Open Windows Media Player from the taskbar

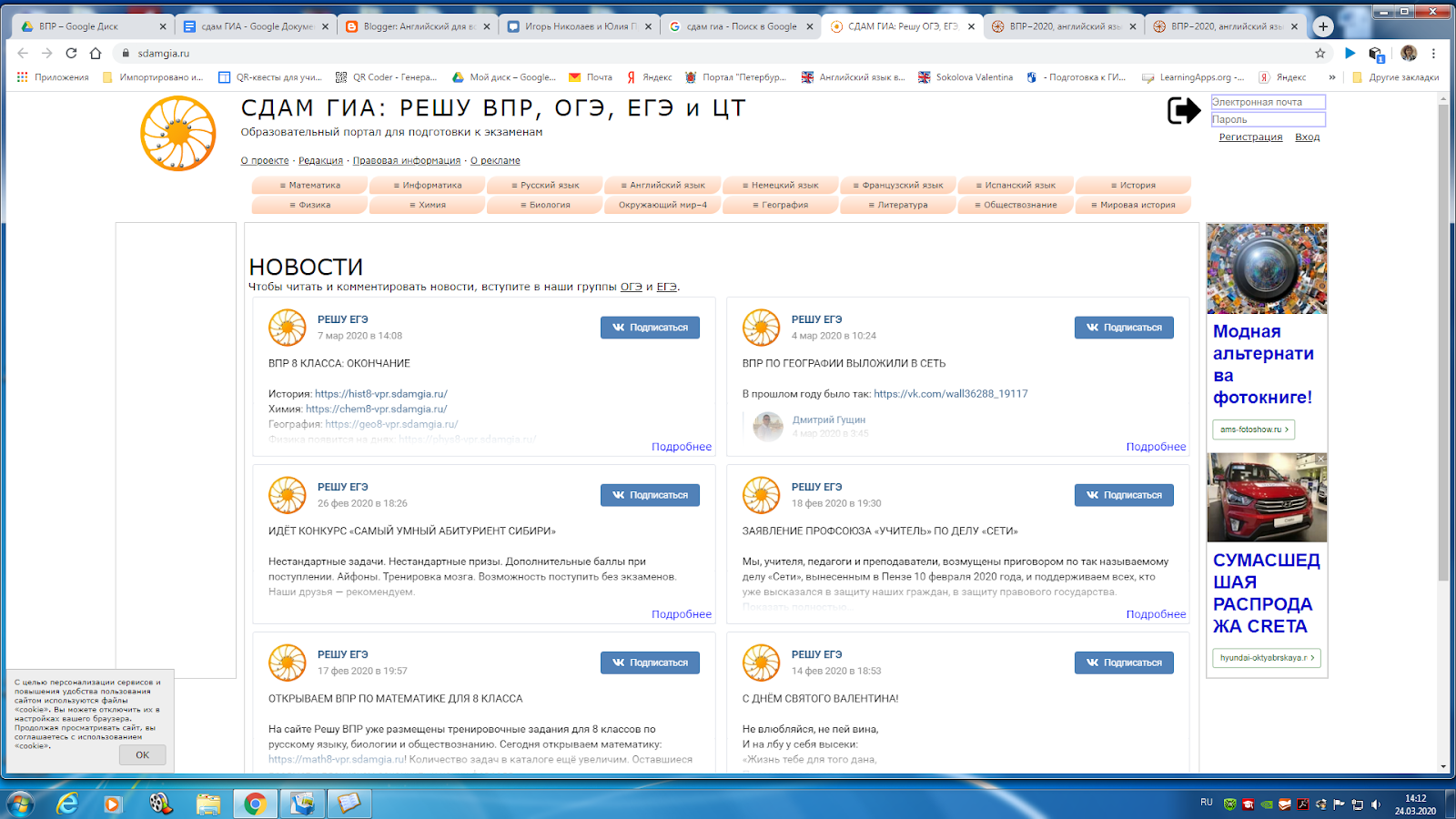click(113, 804)
